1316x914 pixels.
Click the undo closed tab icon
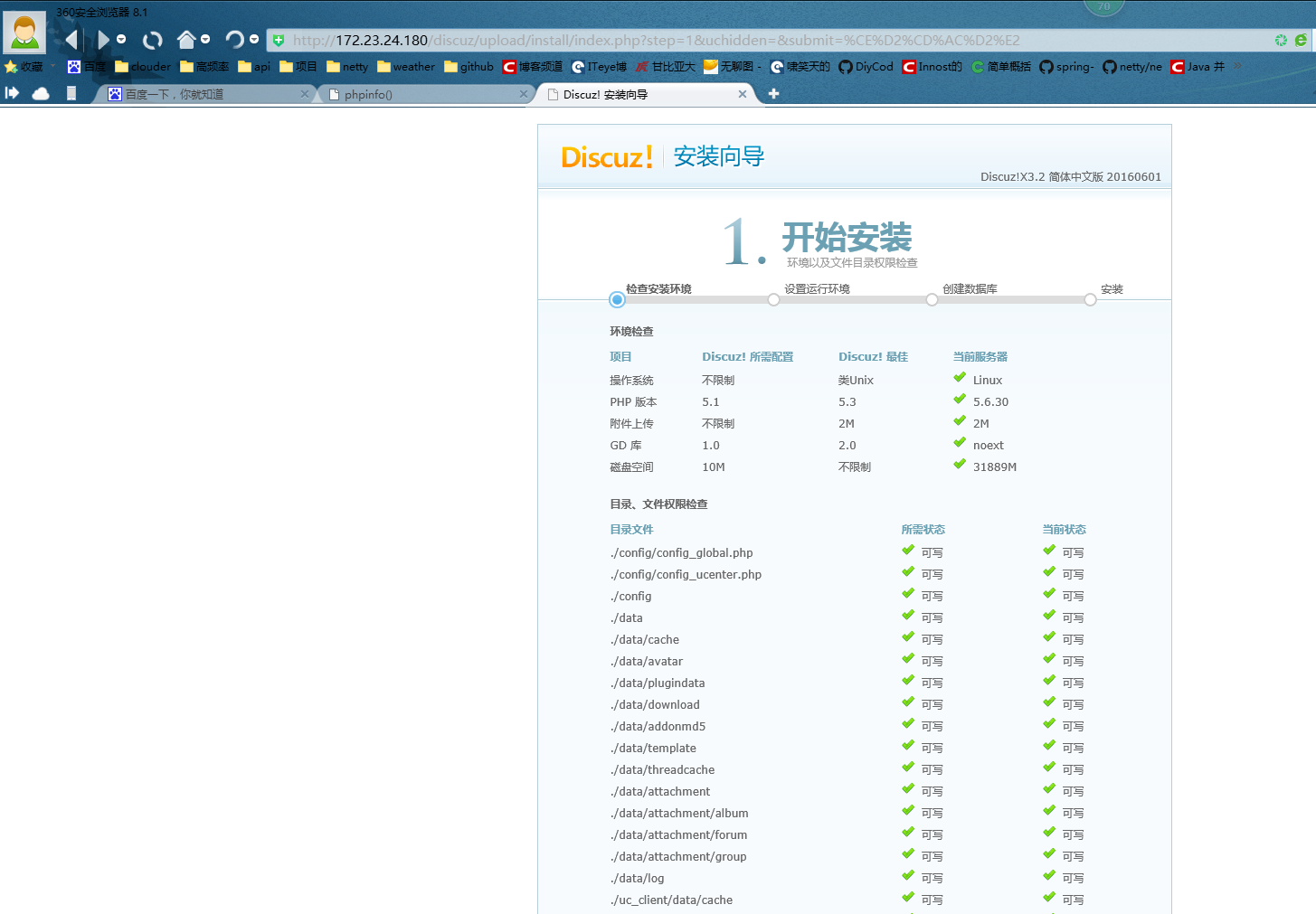[235, 40]
